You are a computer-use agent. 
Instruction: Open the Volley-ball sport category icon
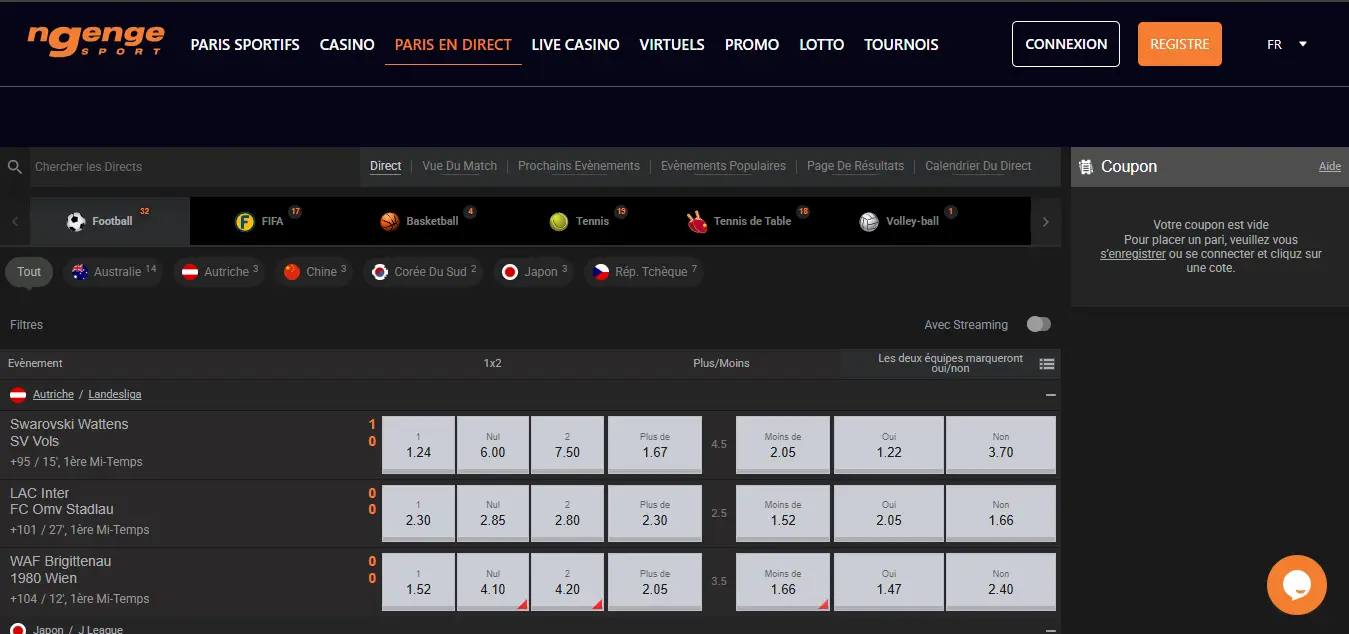[869, 220]
